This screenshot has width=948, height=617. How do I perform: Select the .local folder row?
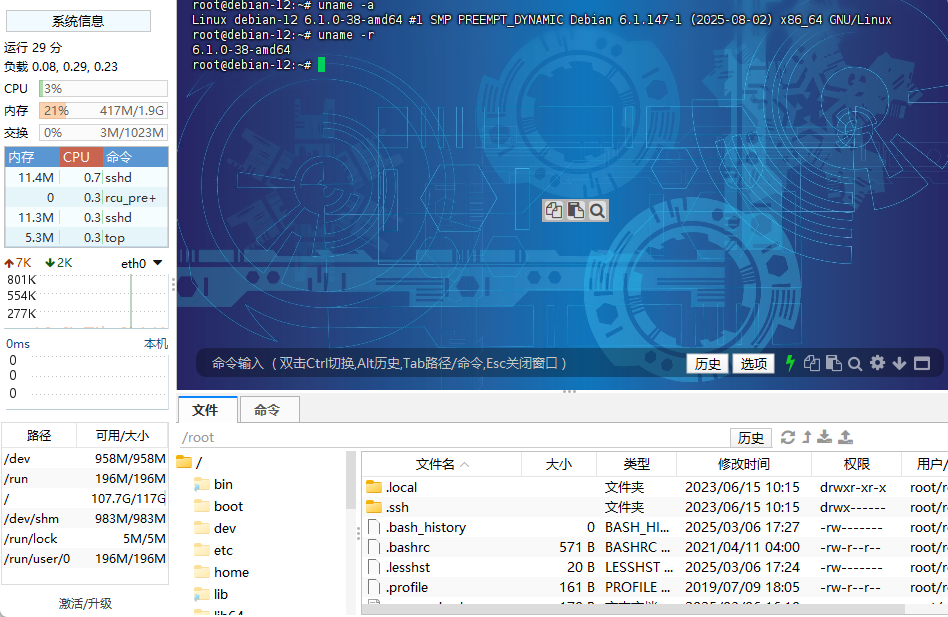(x=655, y=487)
